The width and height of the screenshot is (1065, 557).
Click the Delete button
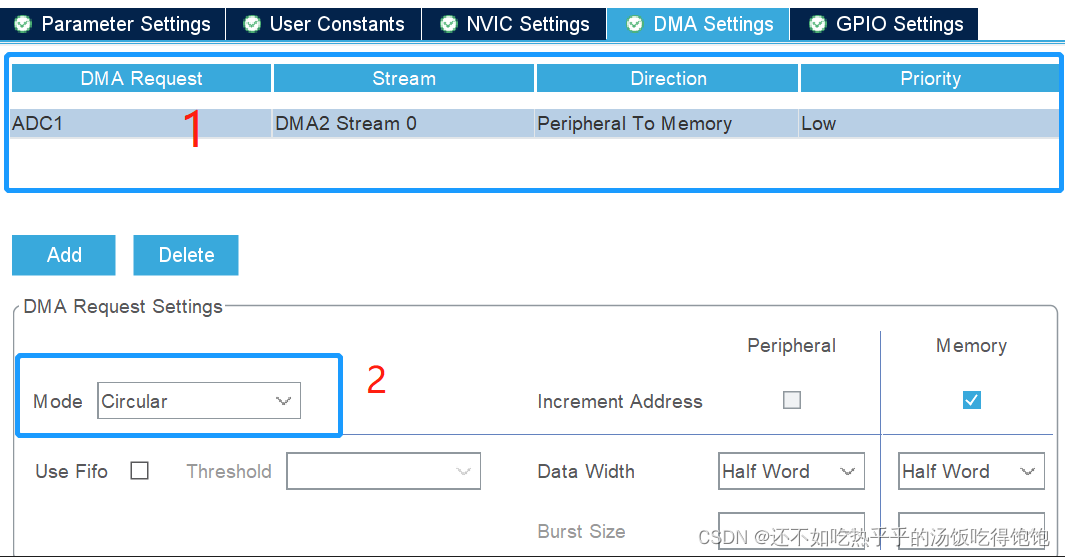(186, 255)
